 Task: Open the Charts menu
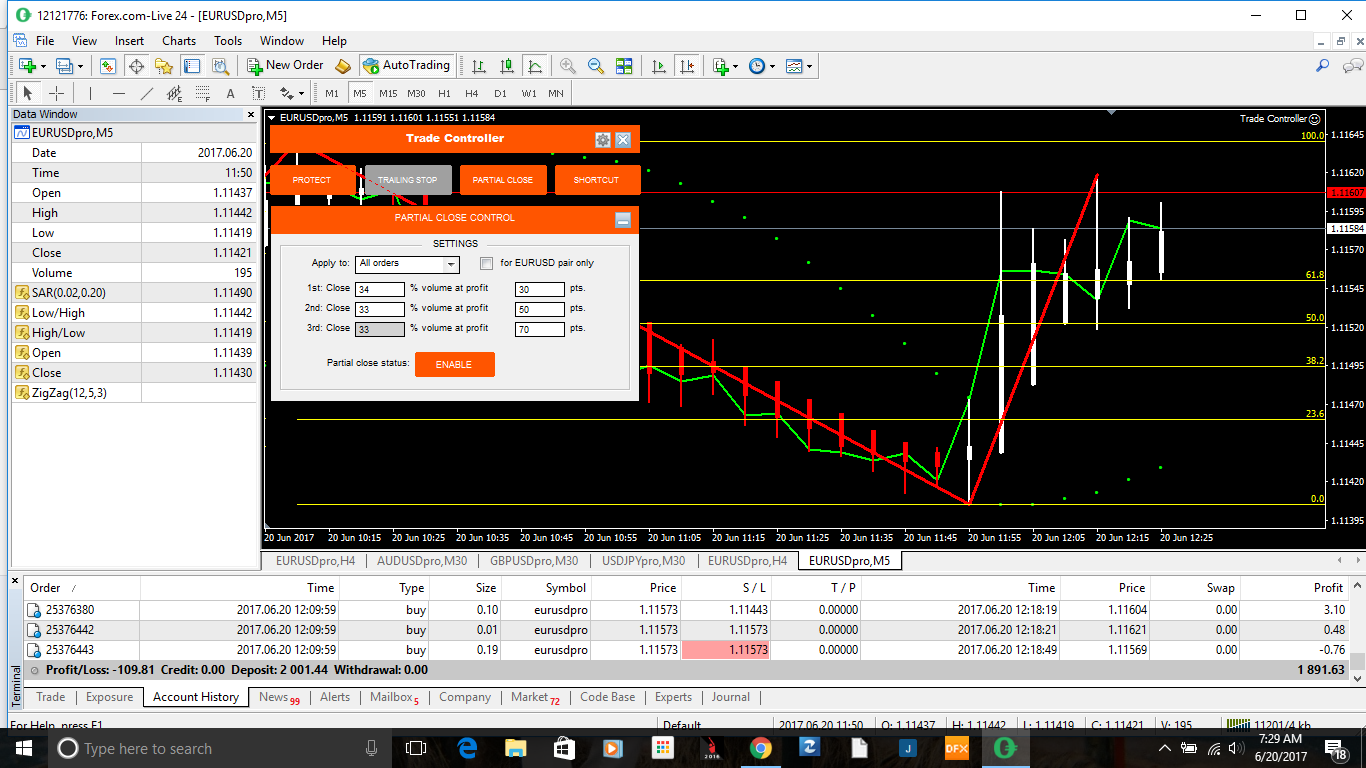click(x=179, y=41)
